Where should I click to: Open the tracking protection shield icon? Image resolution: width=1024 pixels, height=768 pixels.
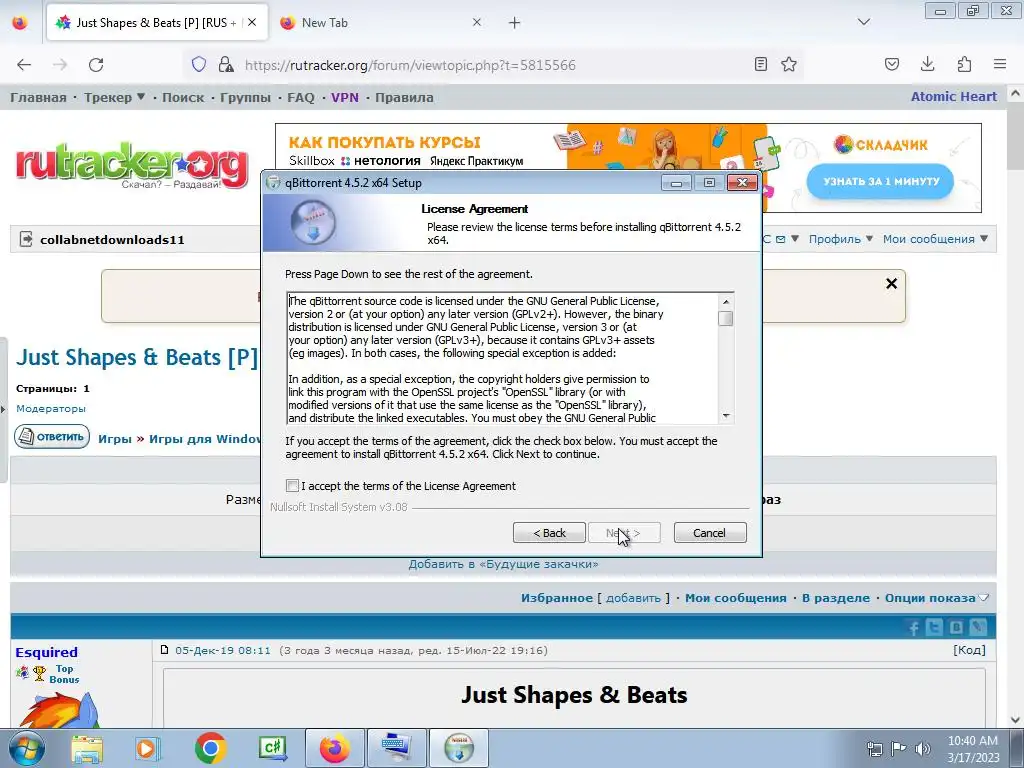click(199, 64)
